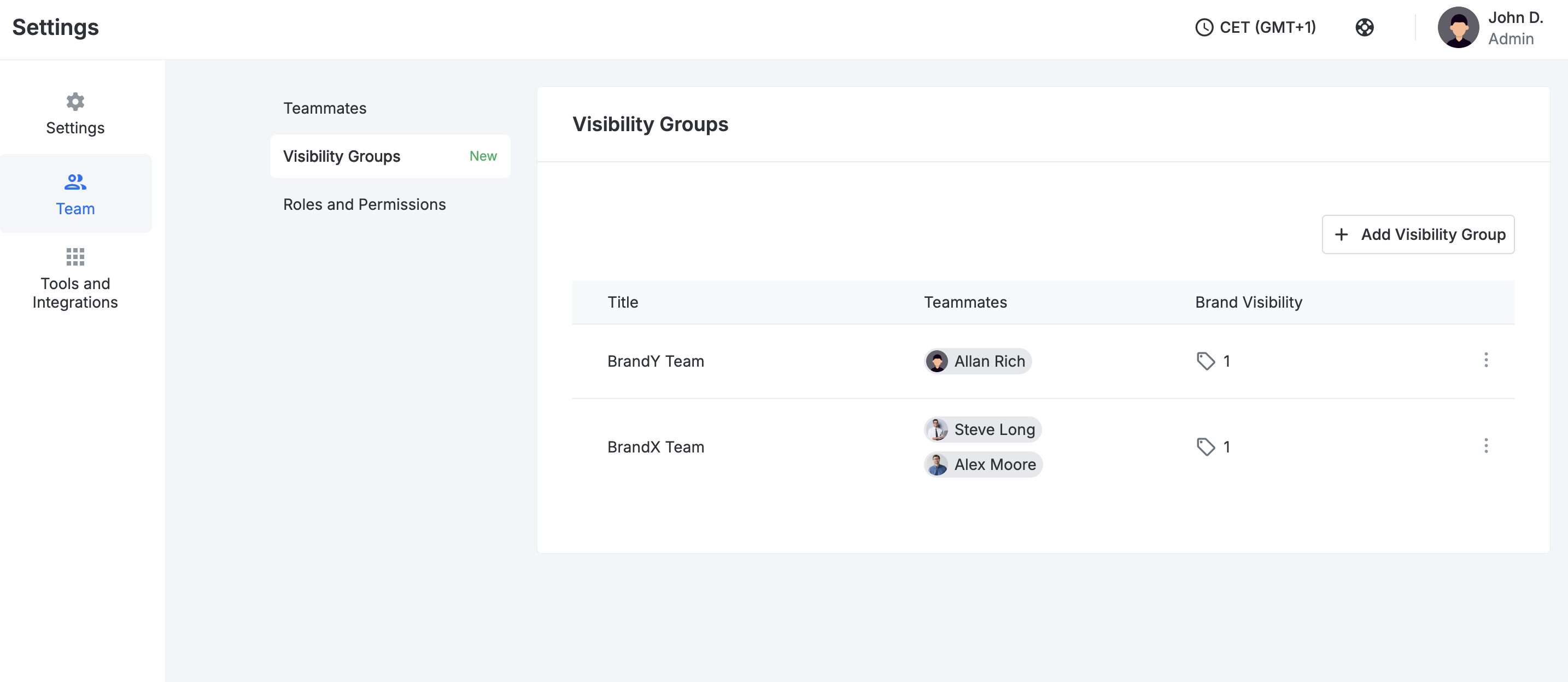Viewport: 1568px width, 682px height.
Task: Click the clock icon beside CET
Action: (1204, 27)
